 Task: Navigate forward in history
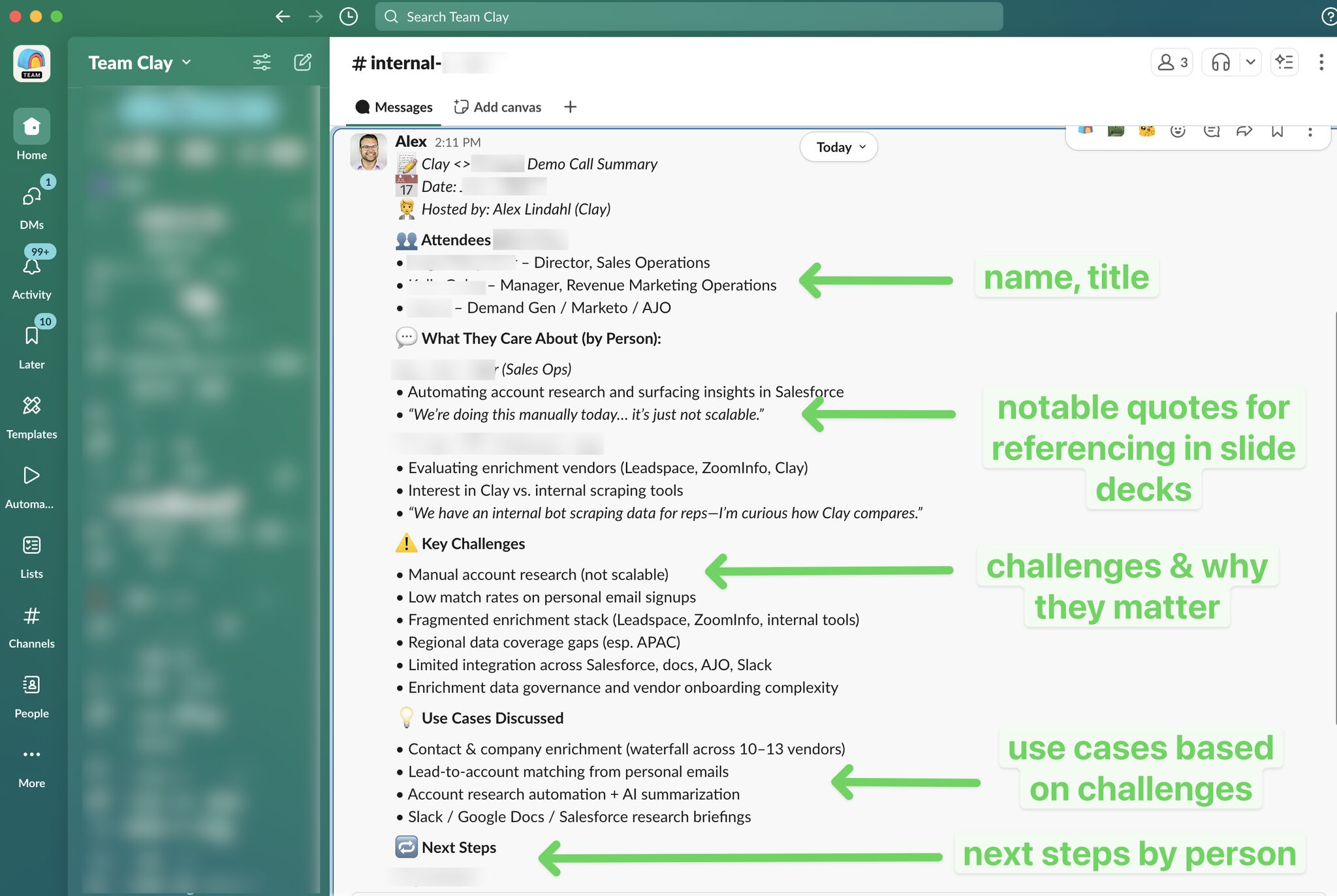[x=316, y=16]
